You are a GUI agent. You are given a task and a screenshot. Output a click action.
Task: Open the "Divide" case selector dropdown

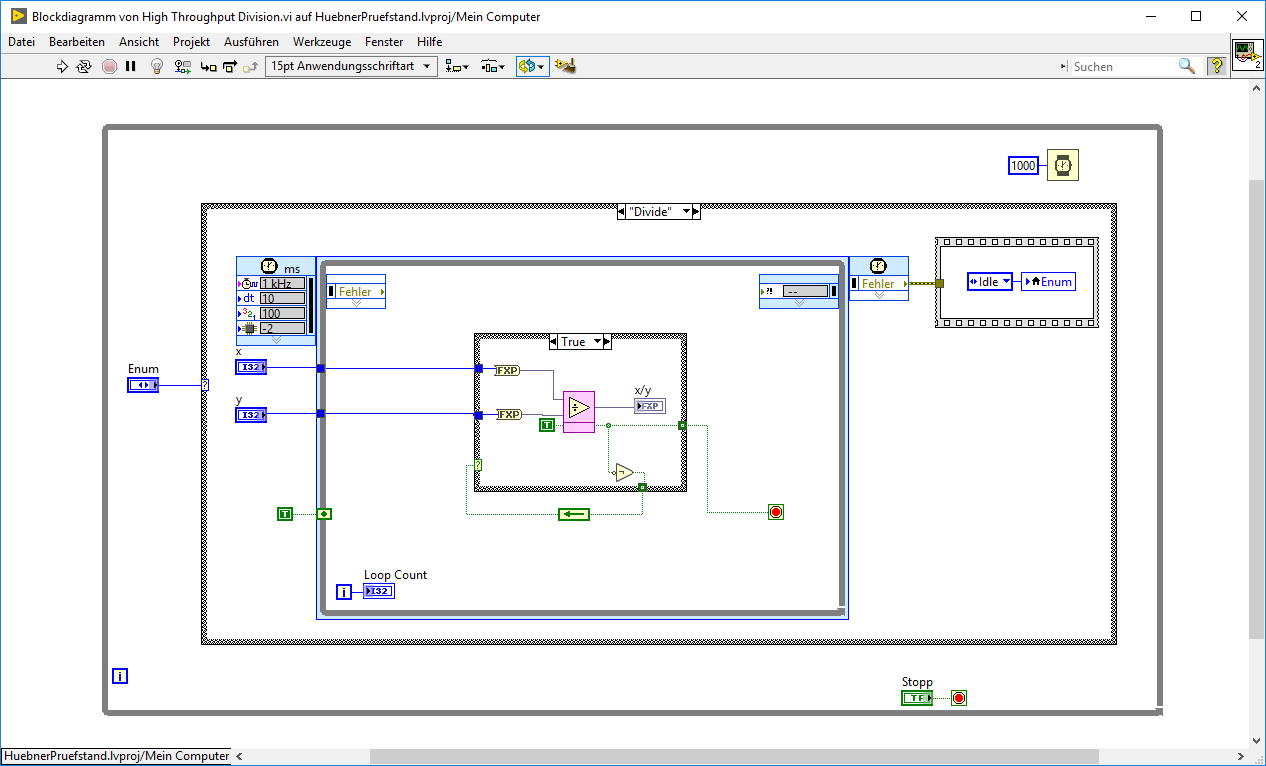[685, 212]
